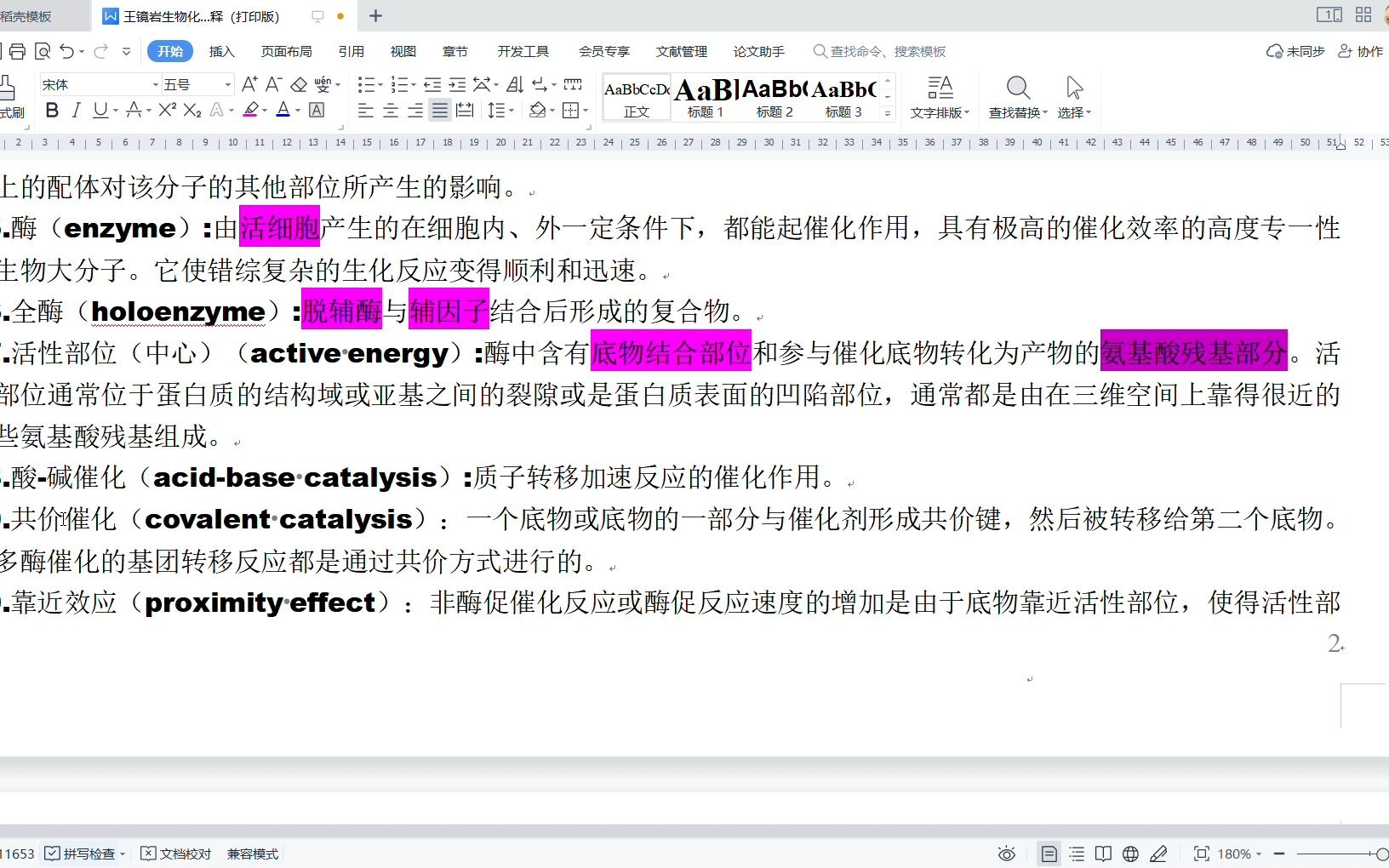Apply the 标题 1 heading style

coord(706,98)
